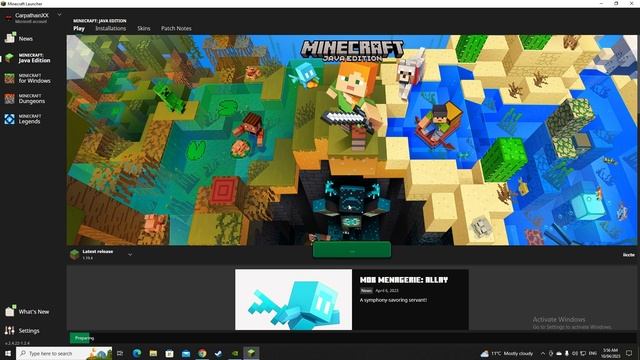Open File Explorer from taskbar
This screenshot has width=640, height=360.
pyautogui.click(x=153, y=353)
